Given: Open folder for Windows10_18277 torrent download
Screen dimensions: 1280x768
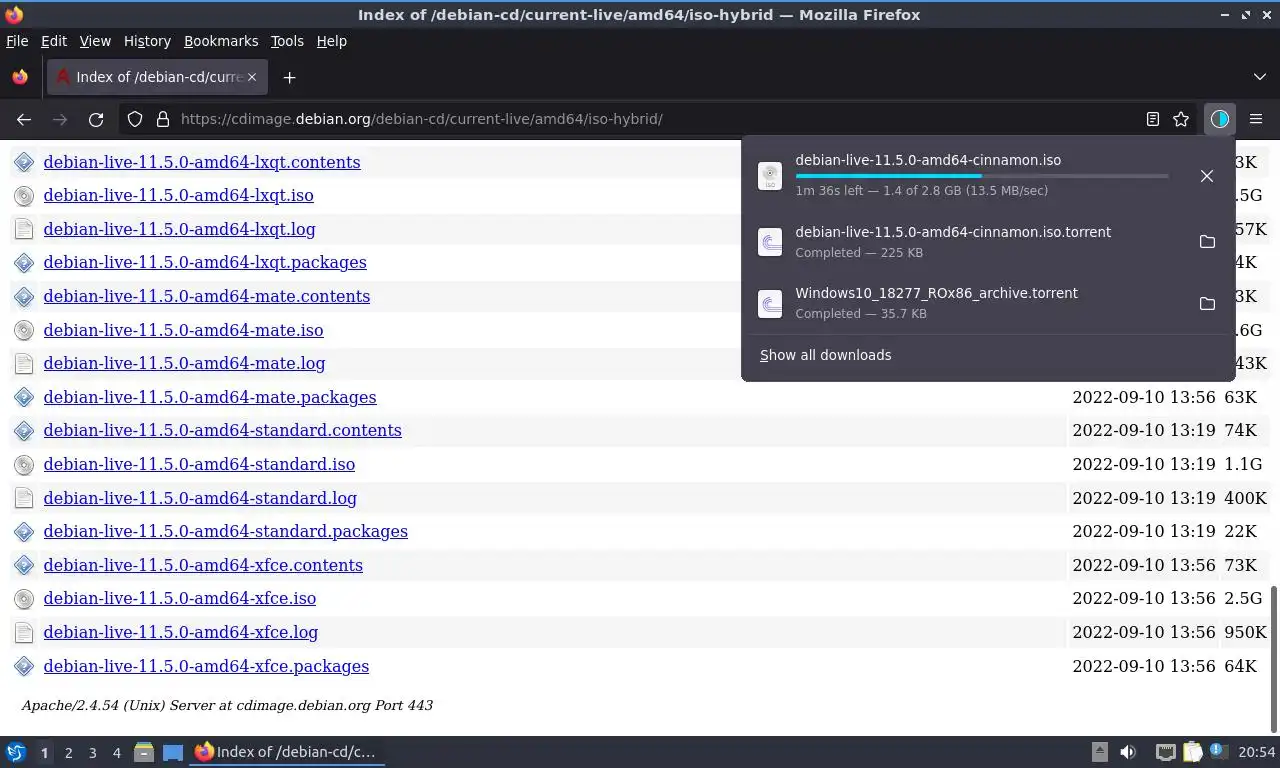Looking at the screenshot, I should 1207,303.
